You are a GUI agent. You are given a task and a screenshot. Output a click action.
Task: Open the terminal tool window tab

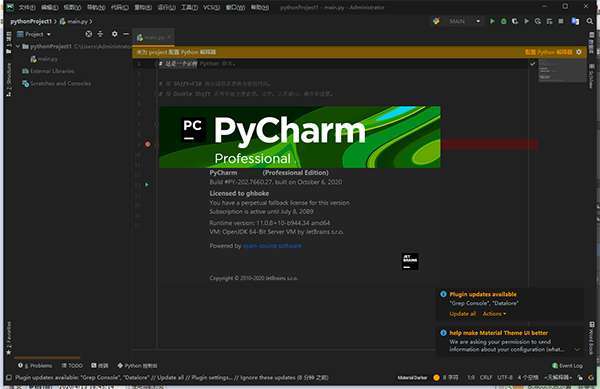(99, 366)
